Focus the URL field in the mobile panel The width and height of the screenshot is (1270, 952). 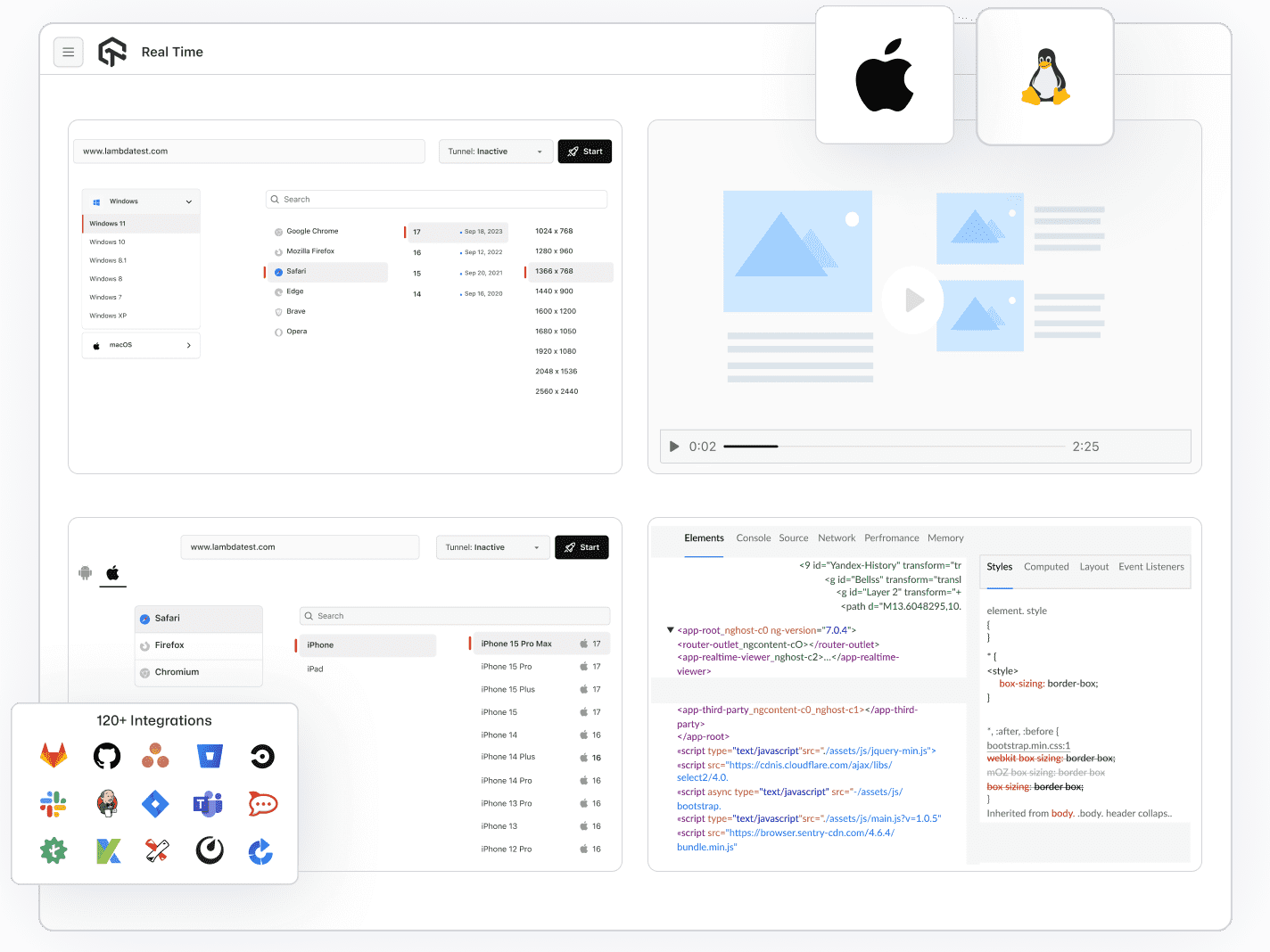coord(300,547)
